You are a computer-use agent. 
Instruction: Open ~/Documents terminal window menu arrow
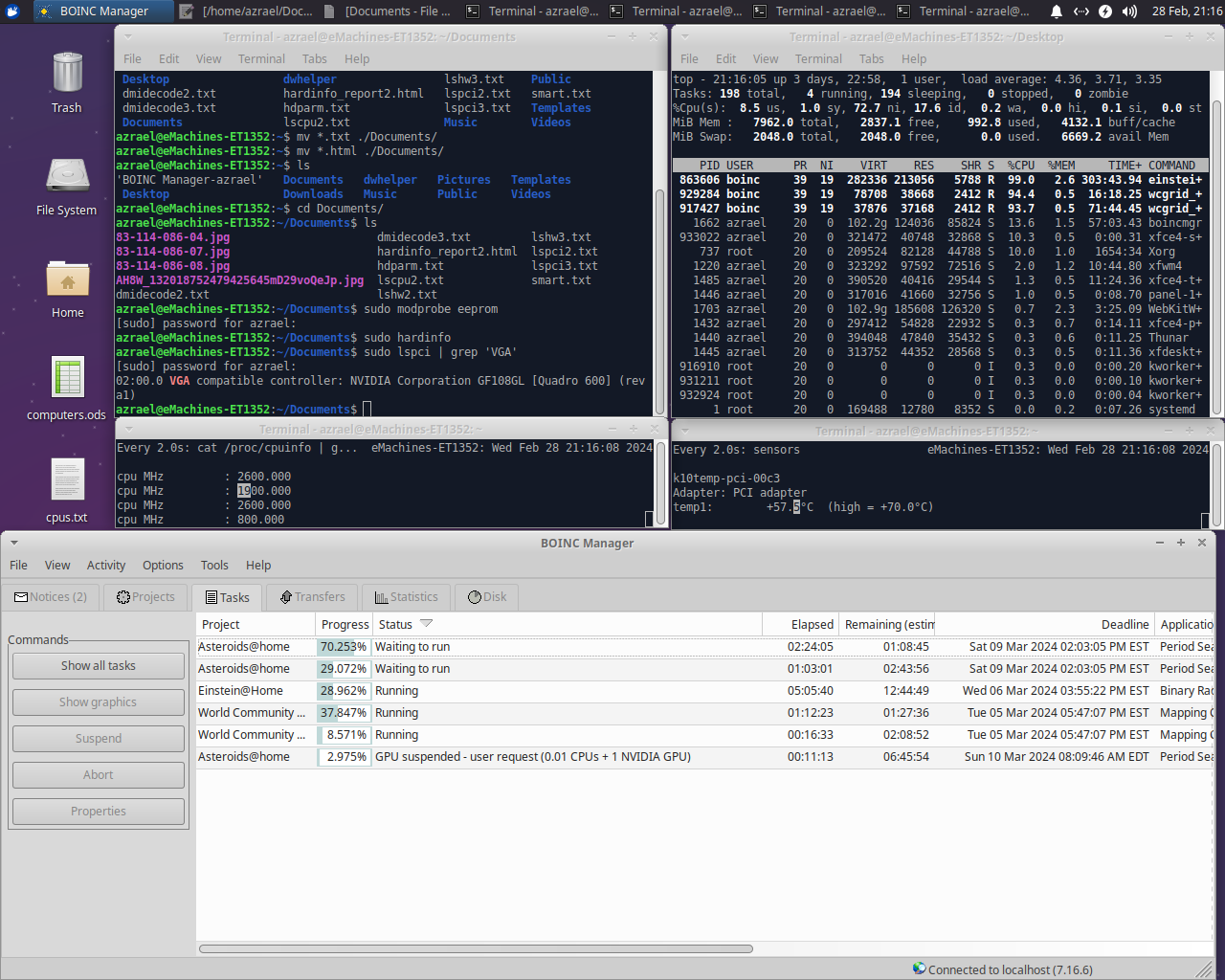tap(128, 36)
